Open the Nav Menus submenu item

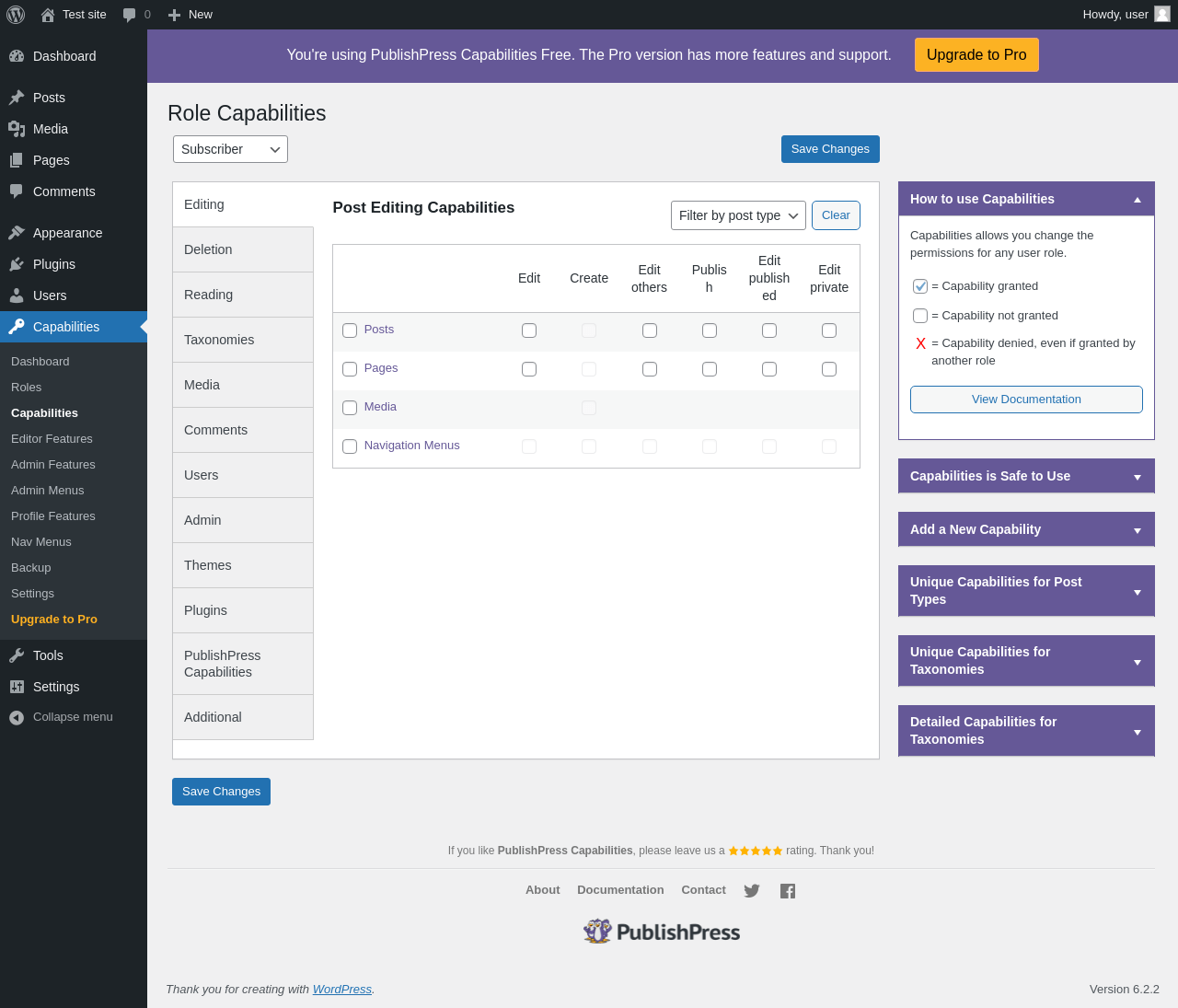coord(41,542)
